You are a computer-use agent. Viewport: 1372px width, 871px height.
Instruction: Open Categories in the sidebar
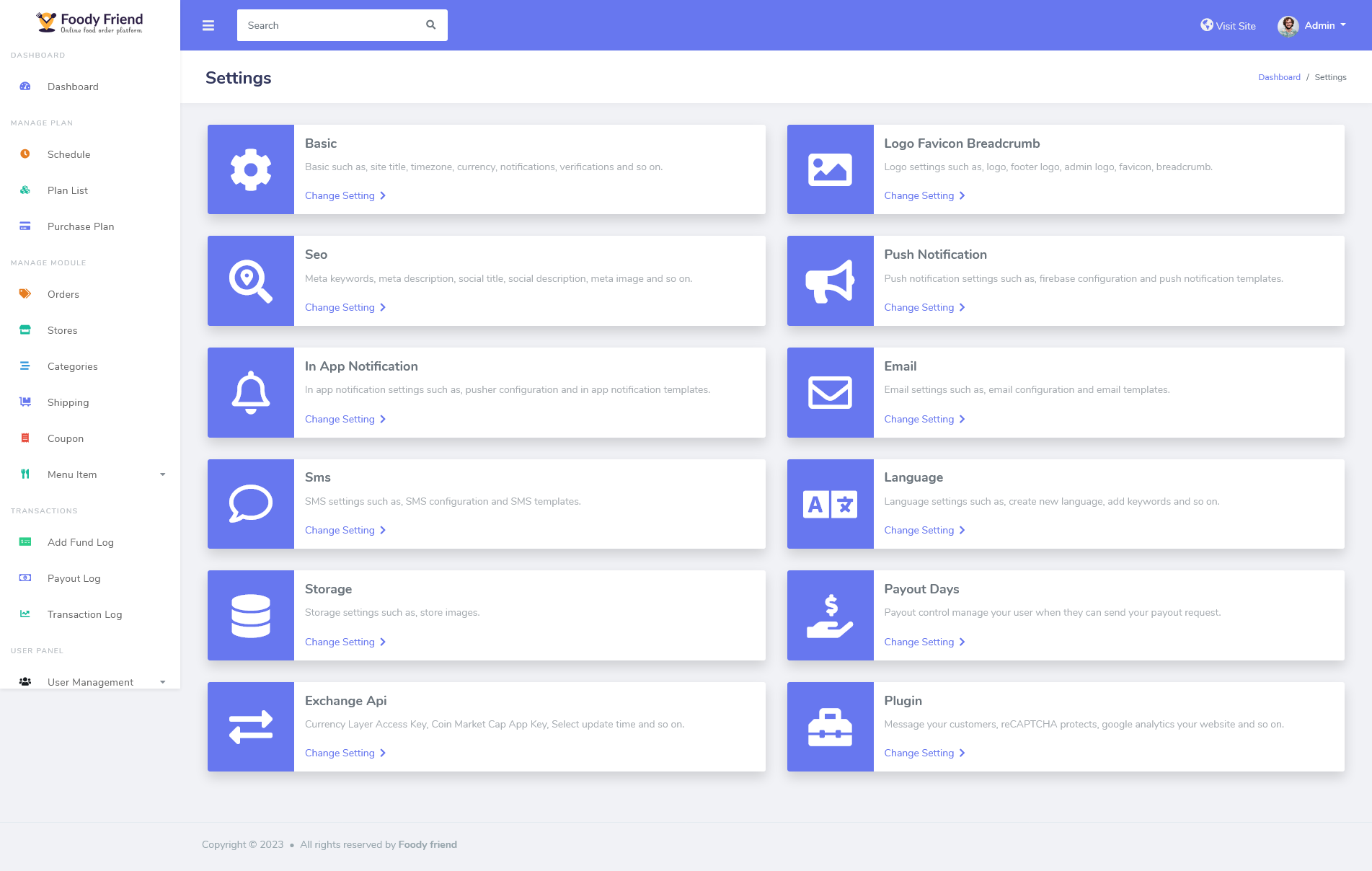[x=90, y=366]
